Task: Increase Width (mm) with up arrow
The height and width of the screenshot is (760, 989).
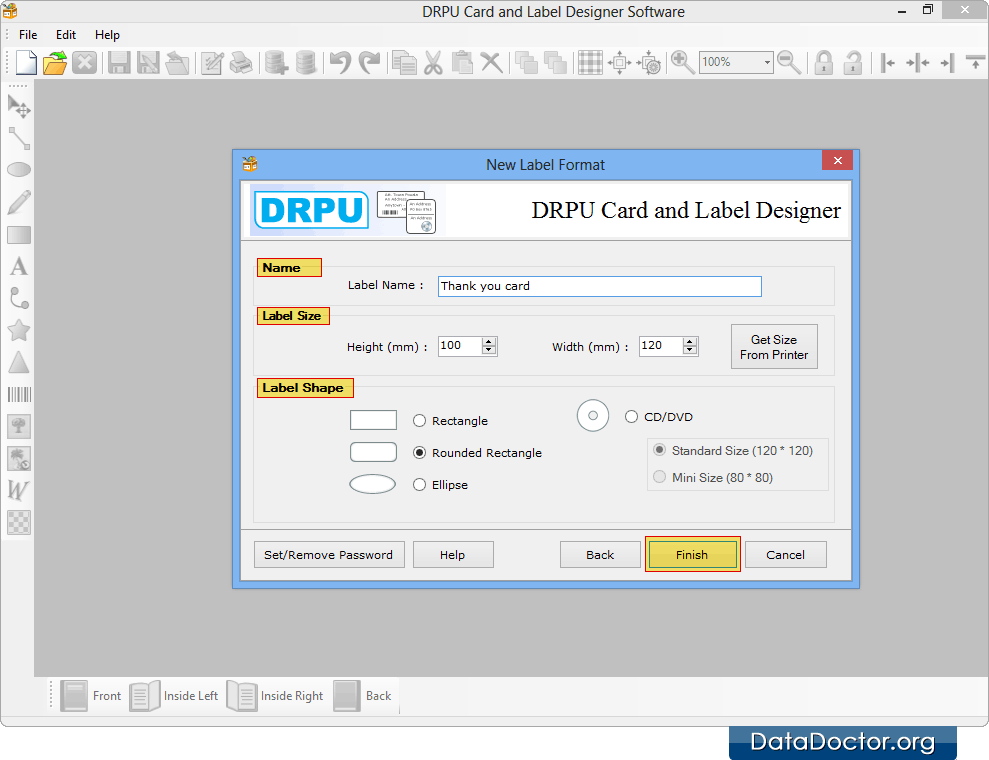Action: (x=690, y=342)
